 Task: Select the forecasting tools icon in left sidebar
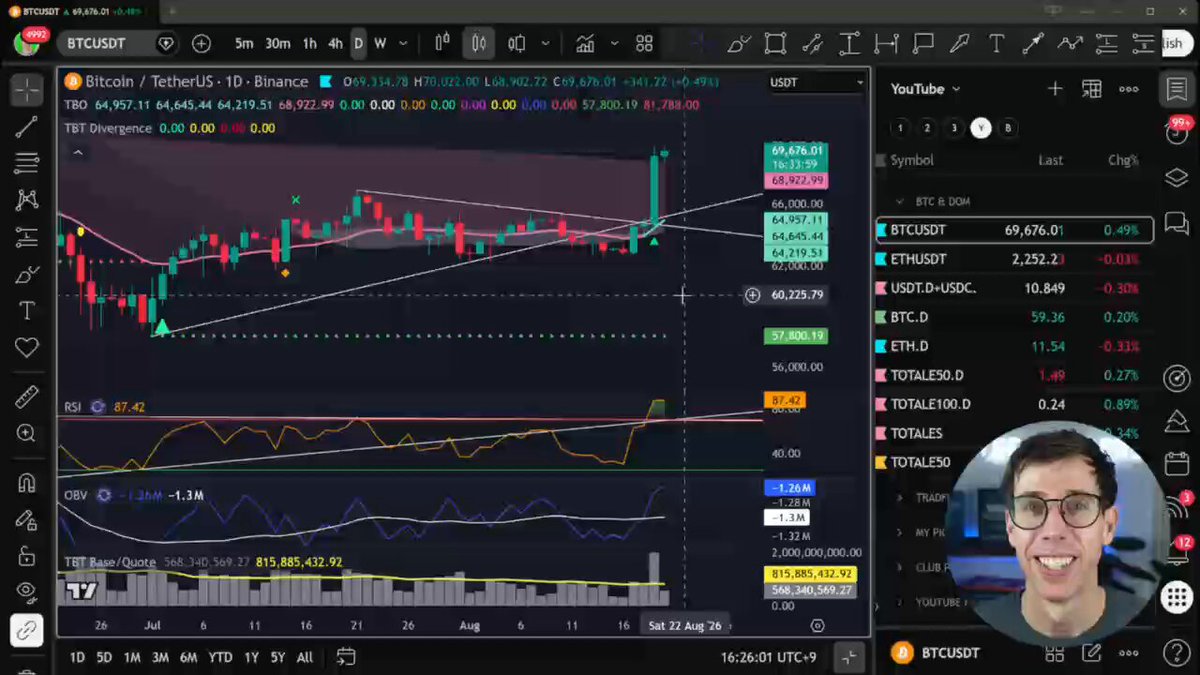click(26, 236)
